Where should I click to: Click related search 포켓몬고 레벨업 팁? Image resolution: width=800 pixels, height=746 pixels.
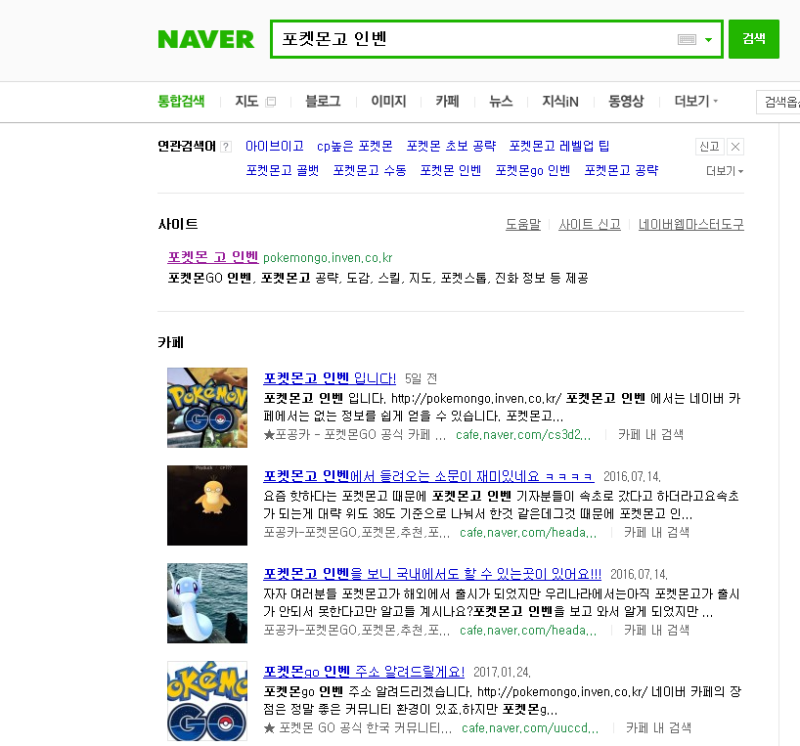click(x=559, y=146)
